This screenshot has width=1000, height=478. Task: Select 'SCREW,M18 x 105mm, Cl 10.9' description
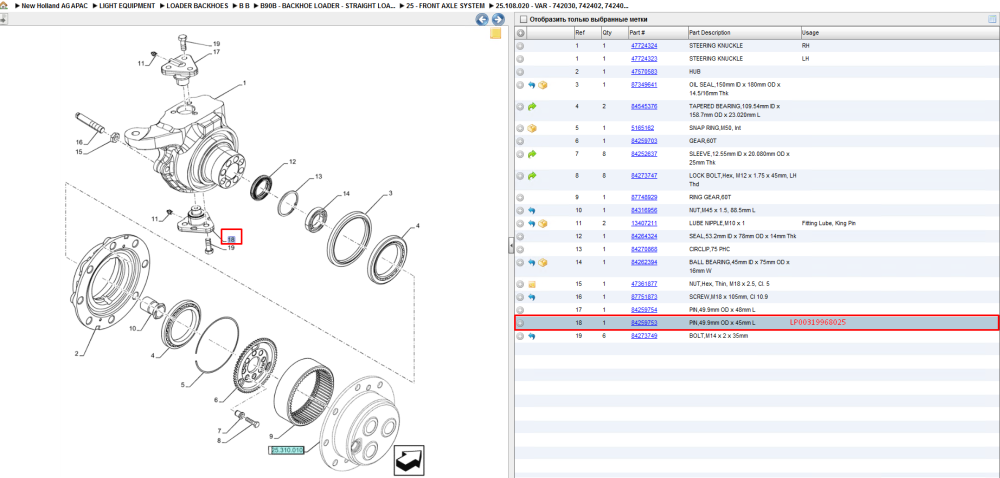(x=727, y=297)
